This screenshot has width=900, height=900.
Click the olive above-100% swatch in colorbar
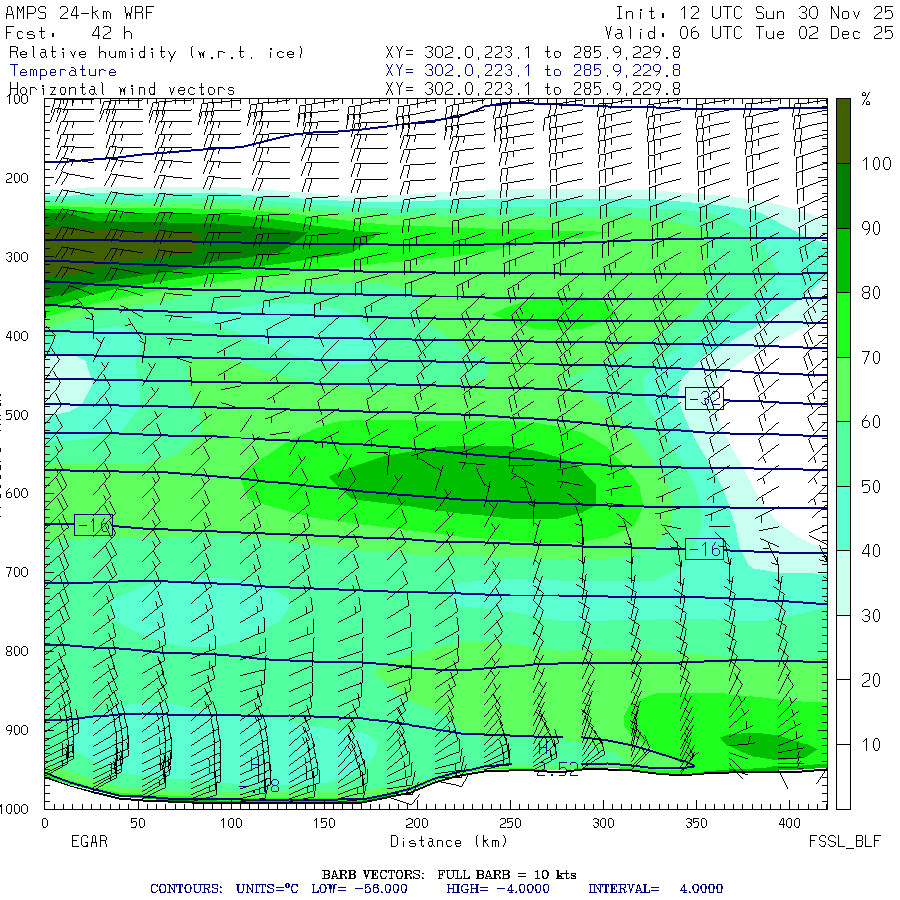pos(843,131)
